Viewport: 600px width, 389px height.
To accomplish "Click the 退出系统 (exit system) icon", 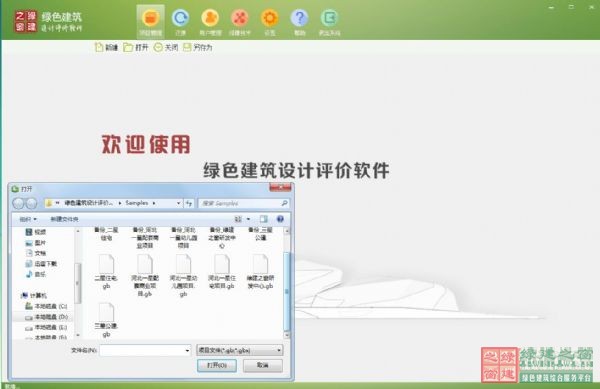I will 329,22.
